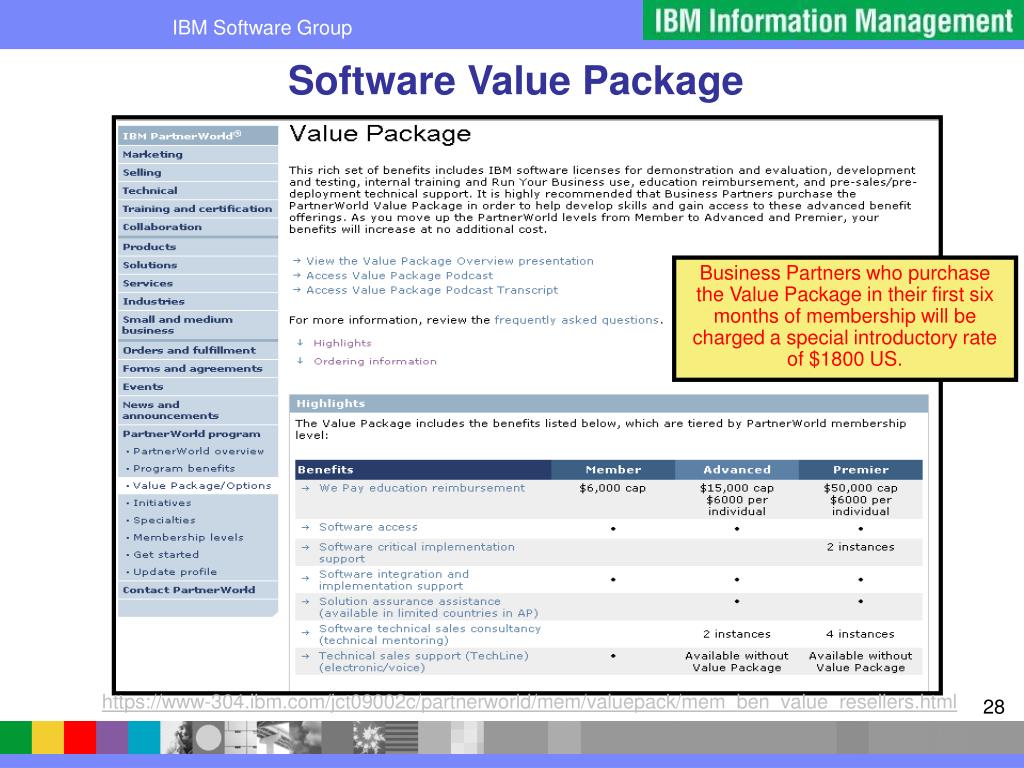Follow the frequently asked questions link
Image resolution: width=1024 pixels, height=768 pixels.
(x=577, y=320)
